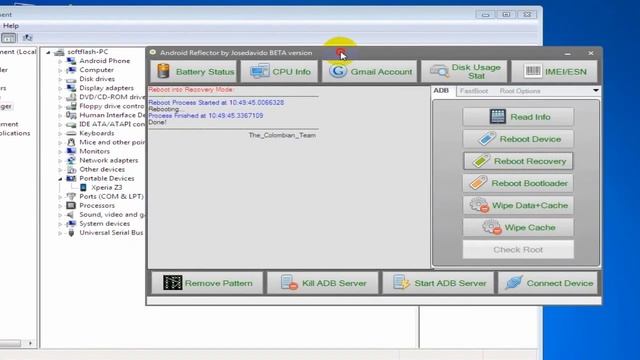Select the Computer tree item
This screenshot has width=640, height=360.
(x=97, y=70)
